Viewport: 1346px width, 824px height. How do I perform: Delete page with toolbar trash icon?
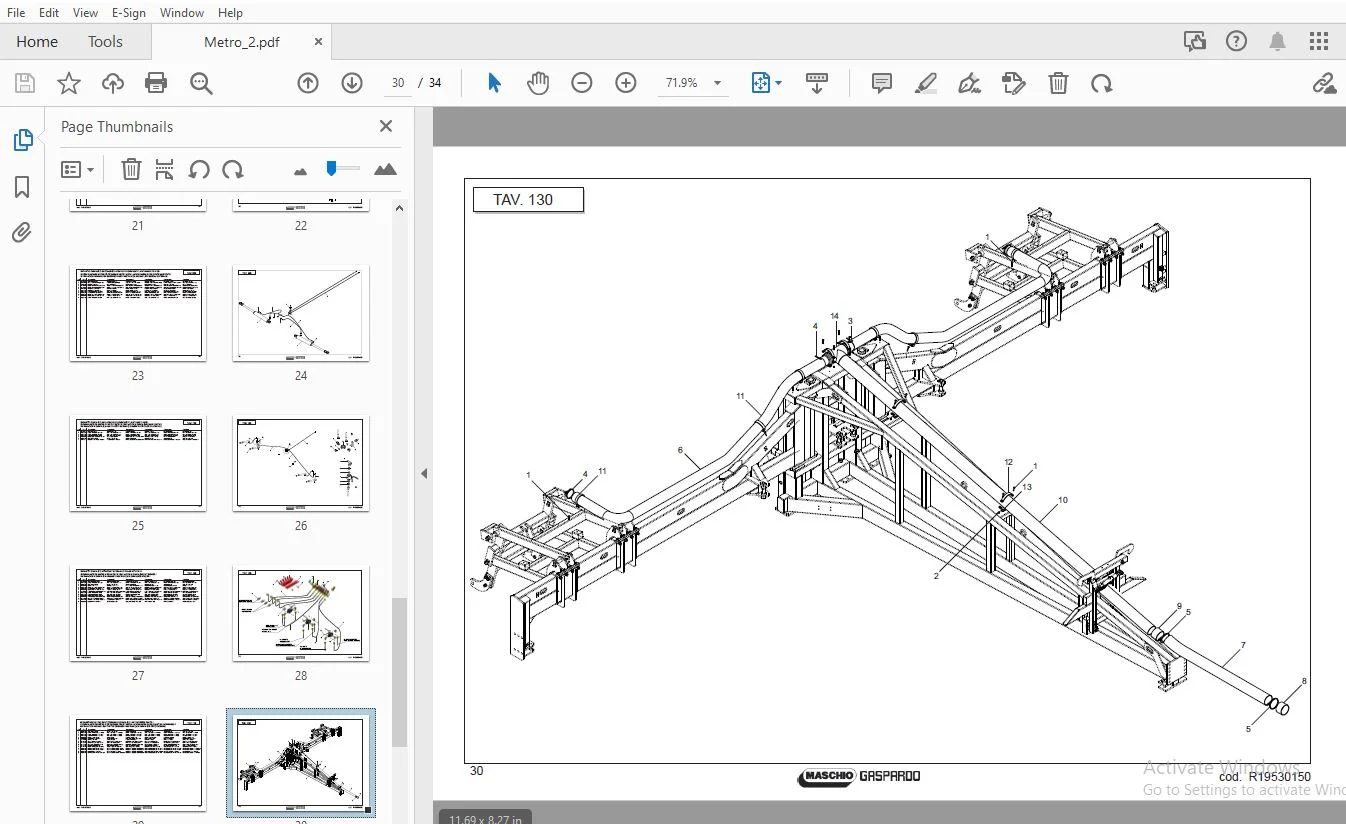(1058, 83)
